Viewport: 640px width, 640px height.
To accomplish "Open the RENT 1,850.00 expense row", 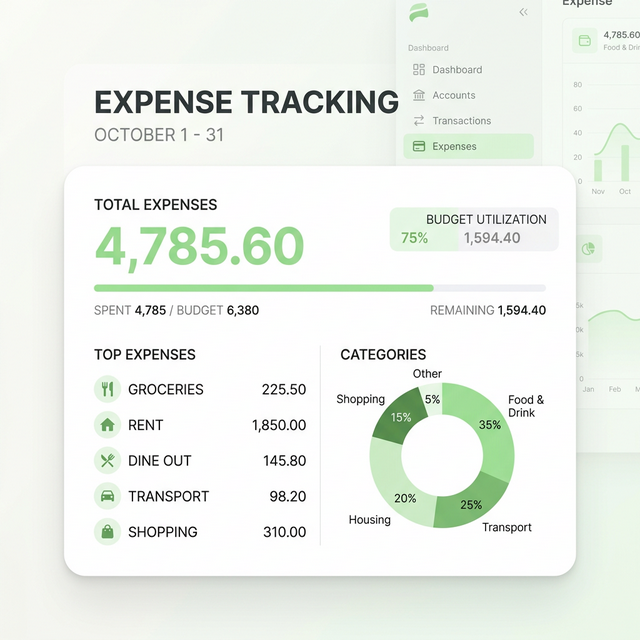I will pyautogui.click(x=200, y=425).
